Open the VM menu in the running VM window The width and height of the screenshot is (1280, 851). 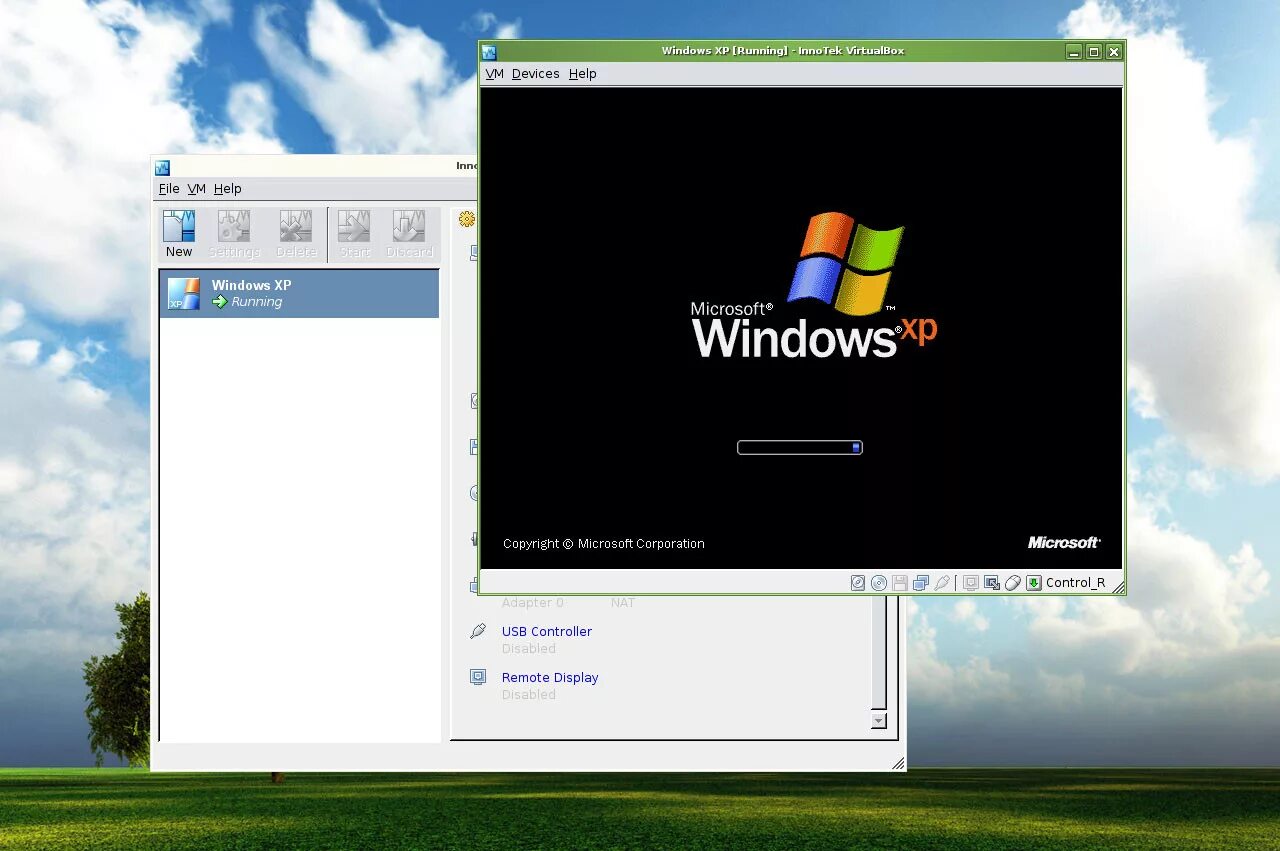[x=494, y=73]
